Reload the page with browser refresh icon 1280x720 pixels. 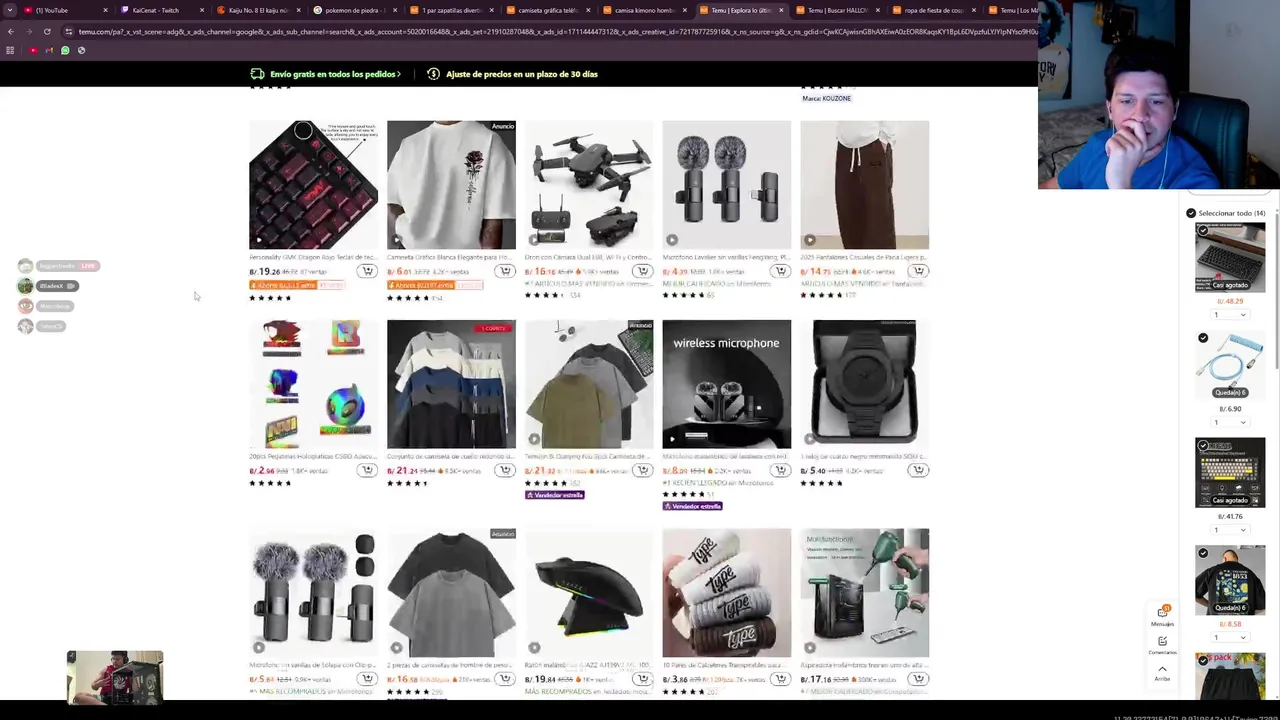point(47,31)
